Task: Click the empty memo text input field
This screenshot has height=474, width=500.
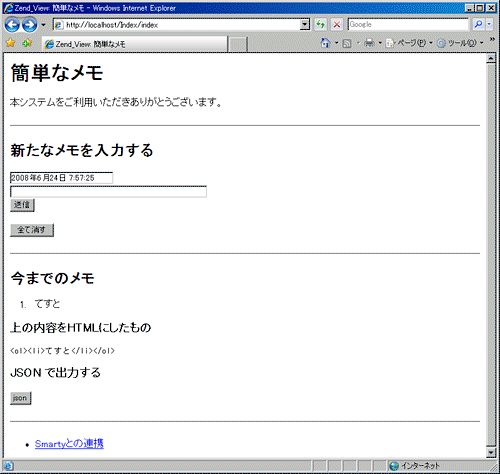Action: (108, 192)
